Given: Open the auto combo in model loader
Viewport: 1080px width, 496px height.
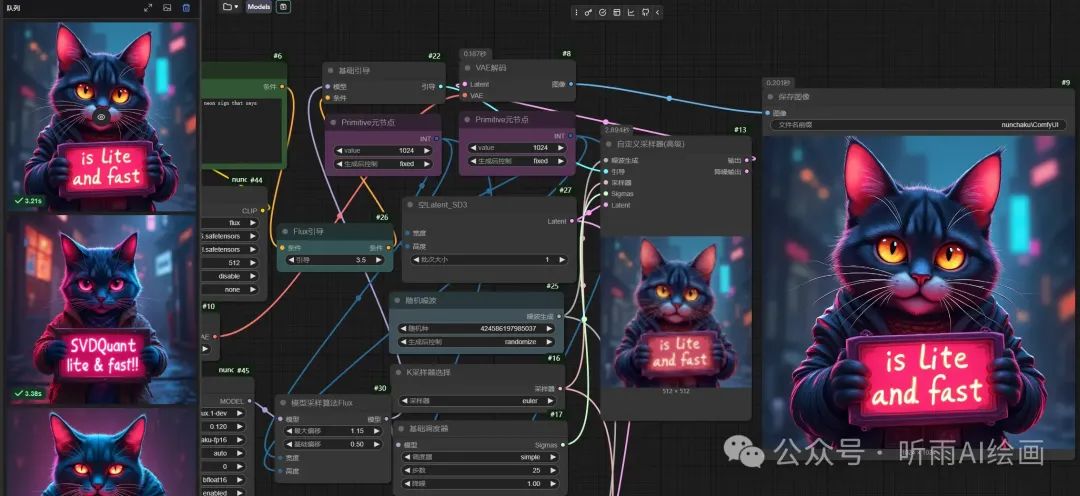Looking at the screenshot, I should point(222,454).
